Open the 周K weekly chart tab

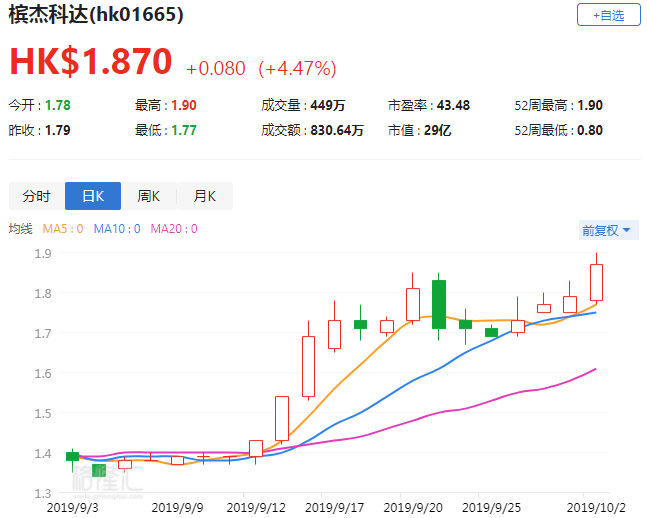tap(149, 196)
